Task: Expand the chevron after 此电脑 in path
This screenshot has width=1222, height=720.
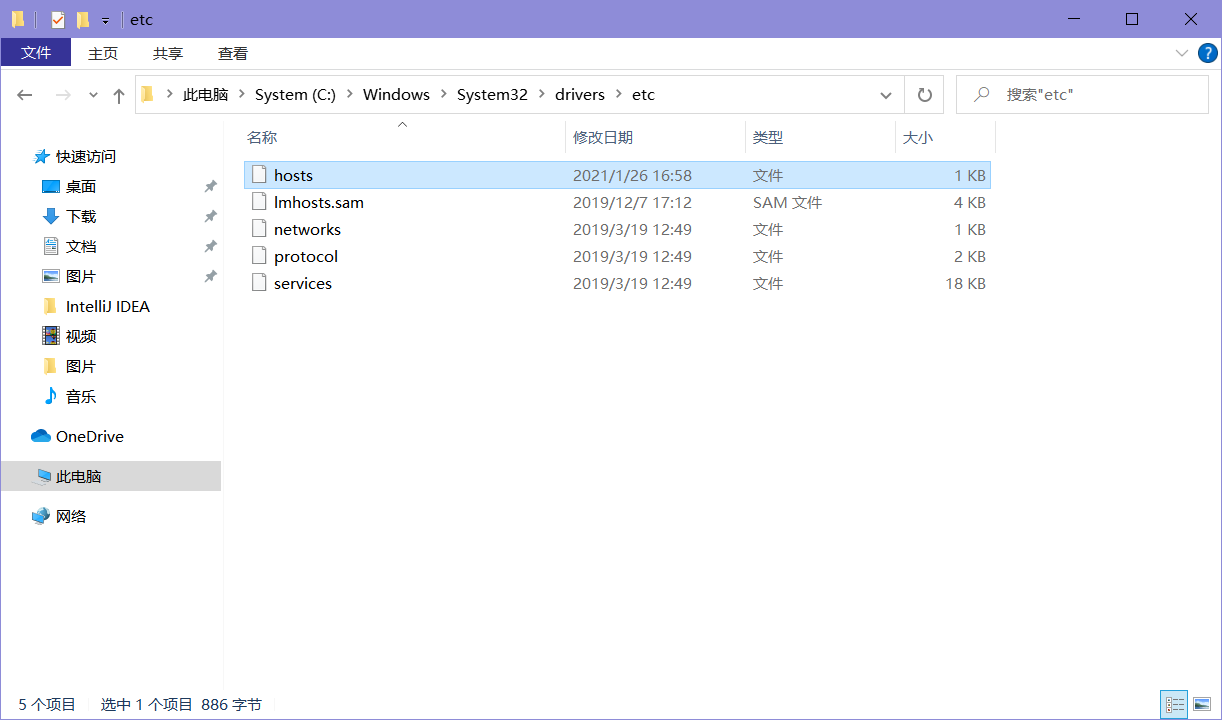Action: 242,94
